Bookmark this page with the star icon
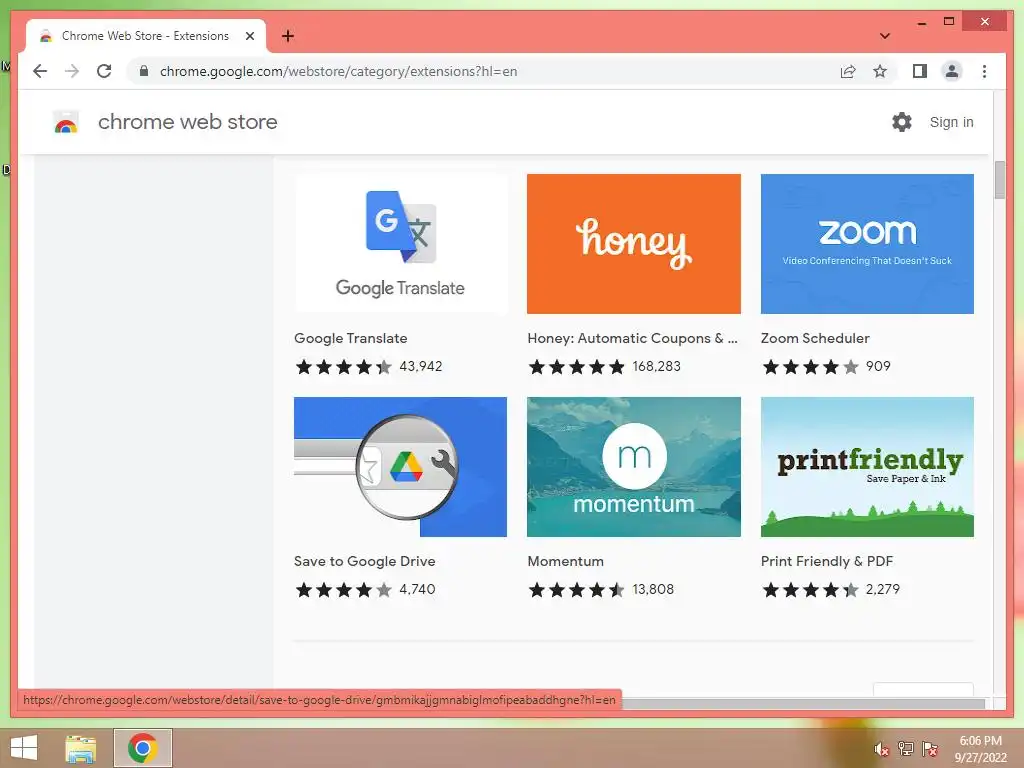The height and width of the screenshot is (768, 1024). (x=880, y=71)
